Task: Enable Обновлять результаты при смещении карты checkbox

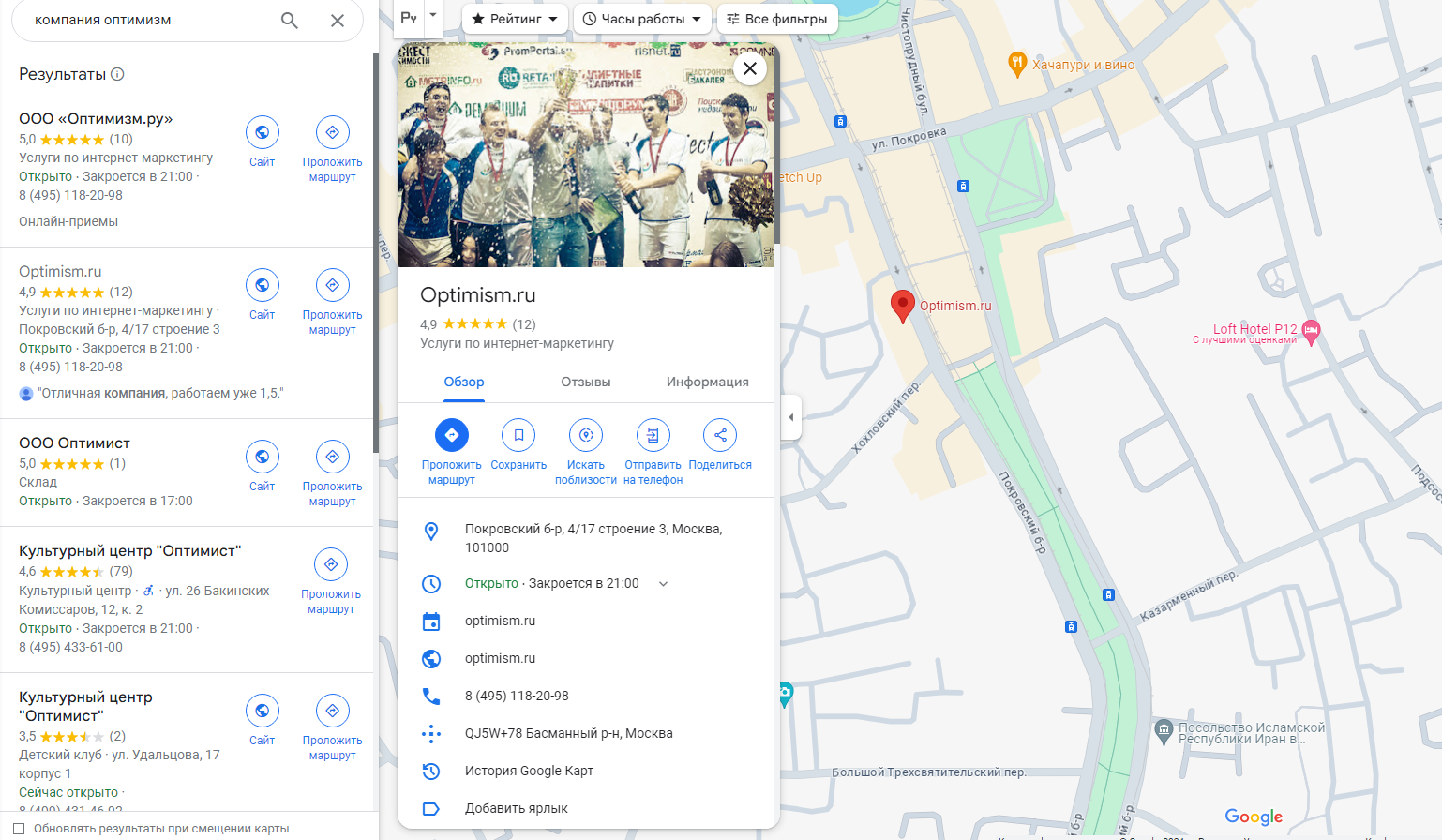Action: pyautogui.click(x=19, y=829)
